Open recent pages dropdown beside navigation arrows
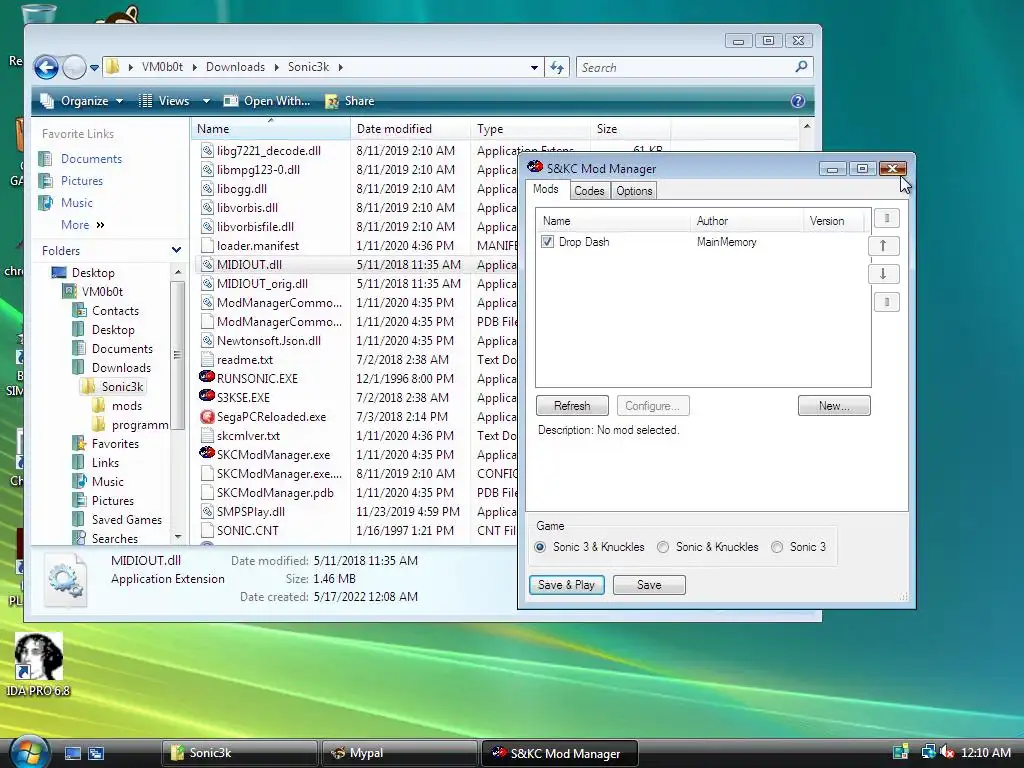 94,67
